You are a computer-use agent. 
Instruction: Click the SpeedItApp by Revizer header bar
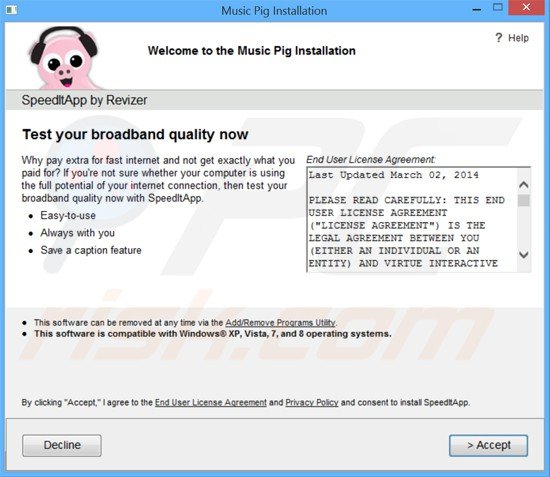point(274,100)
